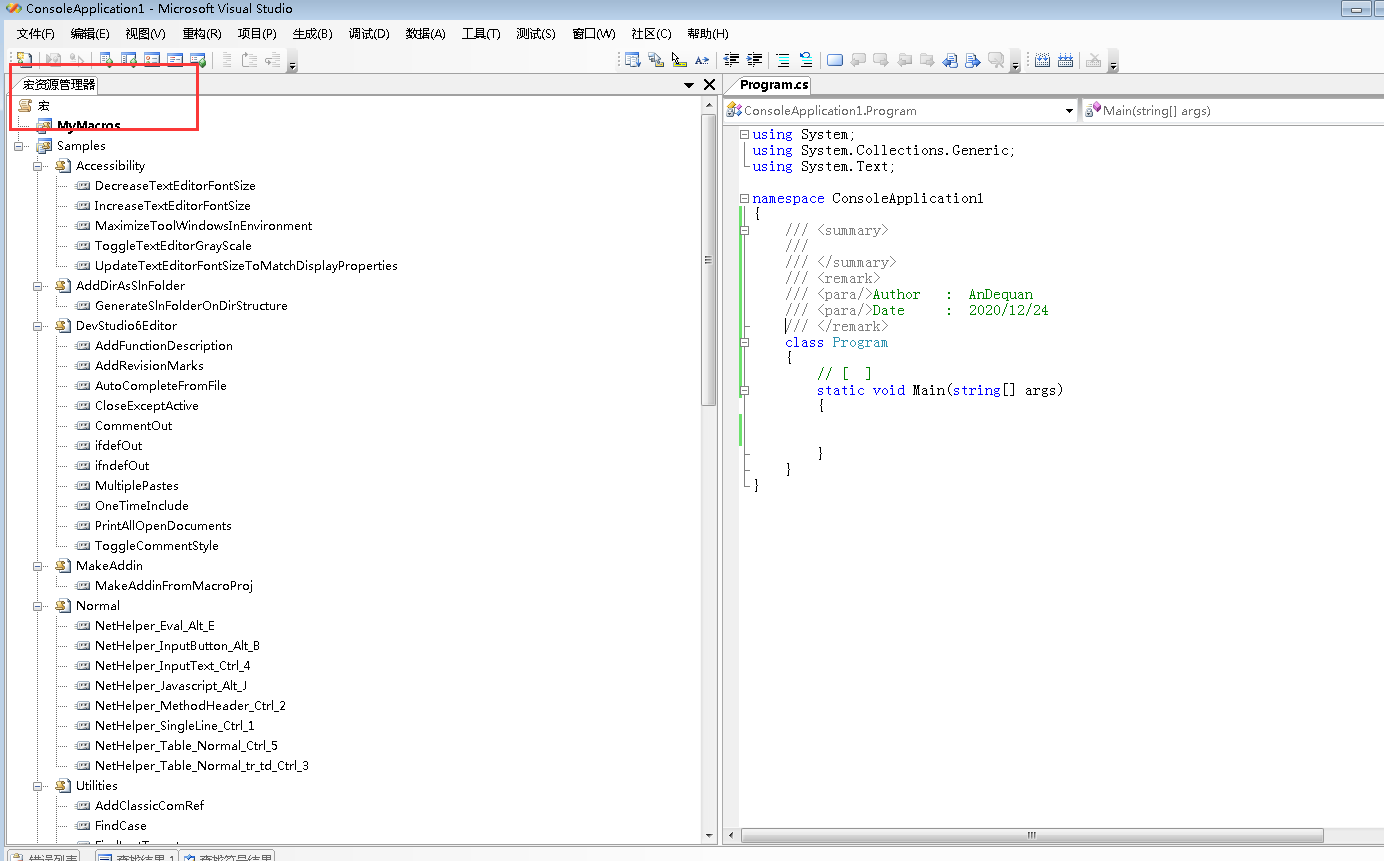This screenshot has height=861, width=1384.
Task: Open the macro explorer window position dropdown
Action: 689,85
